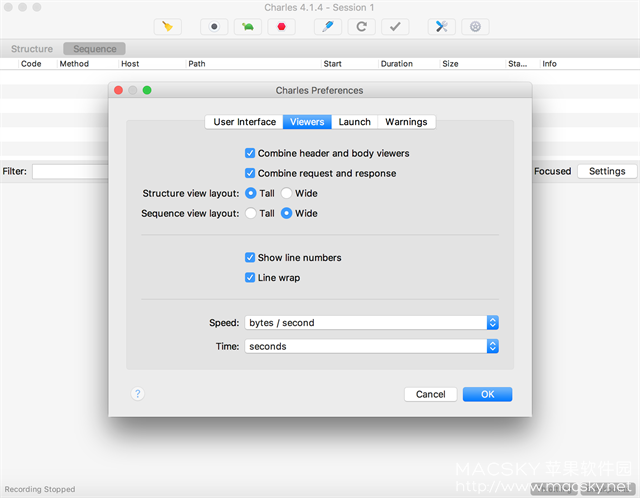Switch to the User Interface tab

(x=244, y=122)
